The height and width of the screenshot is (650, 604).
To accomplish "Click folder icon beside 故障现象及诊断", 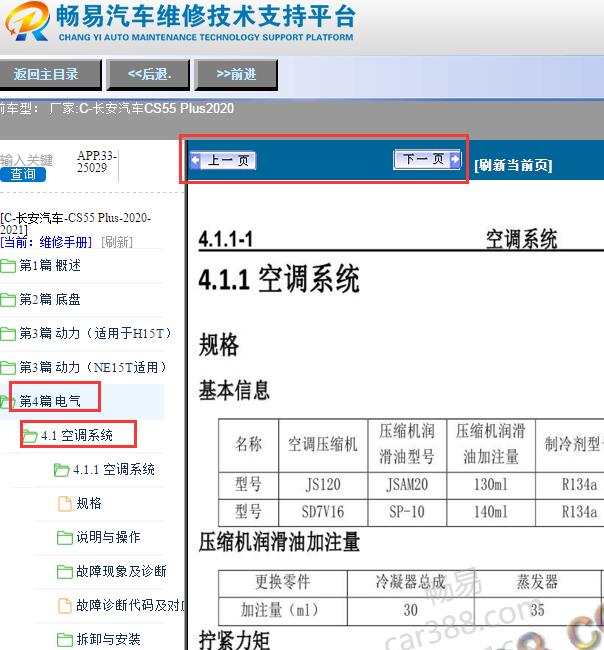I will point(64,572).
